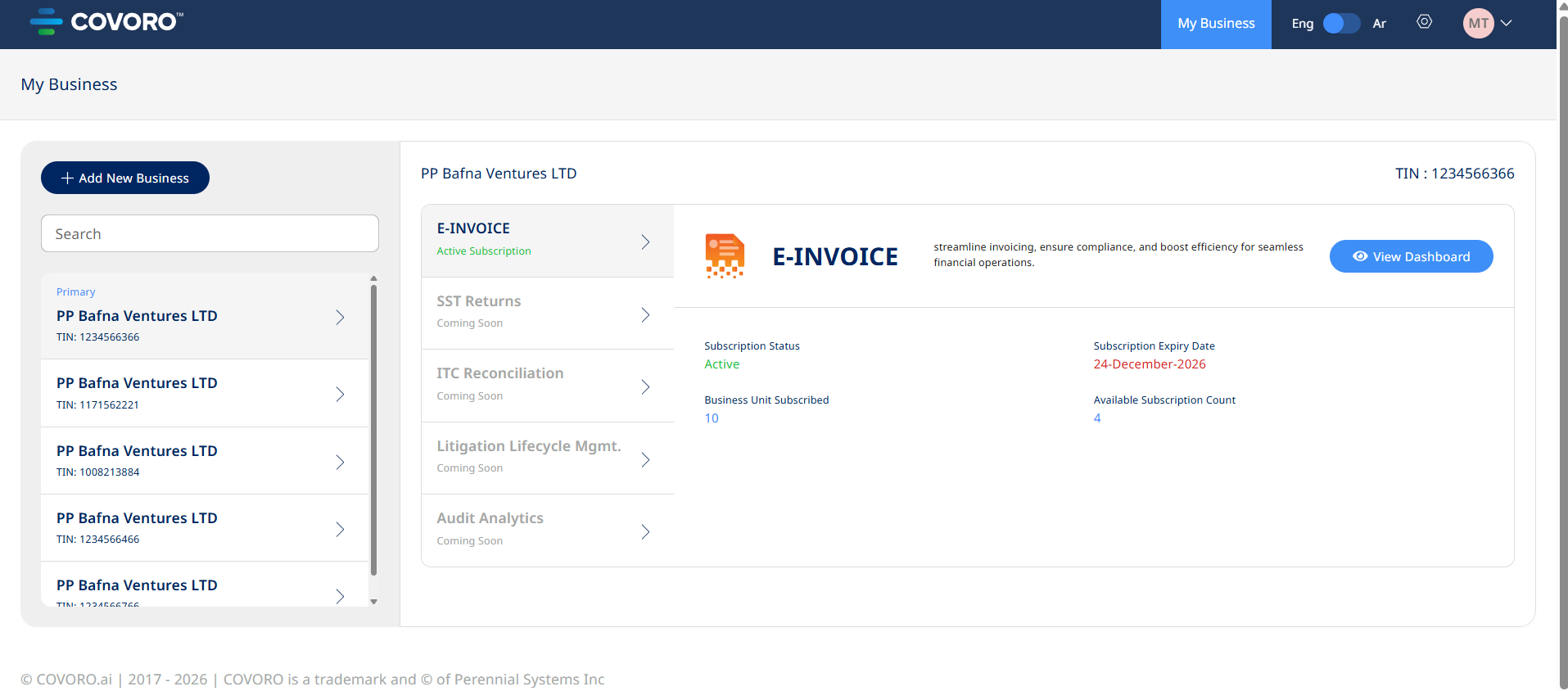Click the COVORO logo
The image size is (1568, 691).
(106, 22)
